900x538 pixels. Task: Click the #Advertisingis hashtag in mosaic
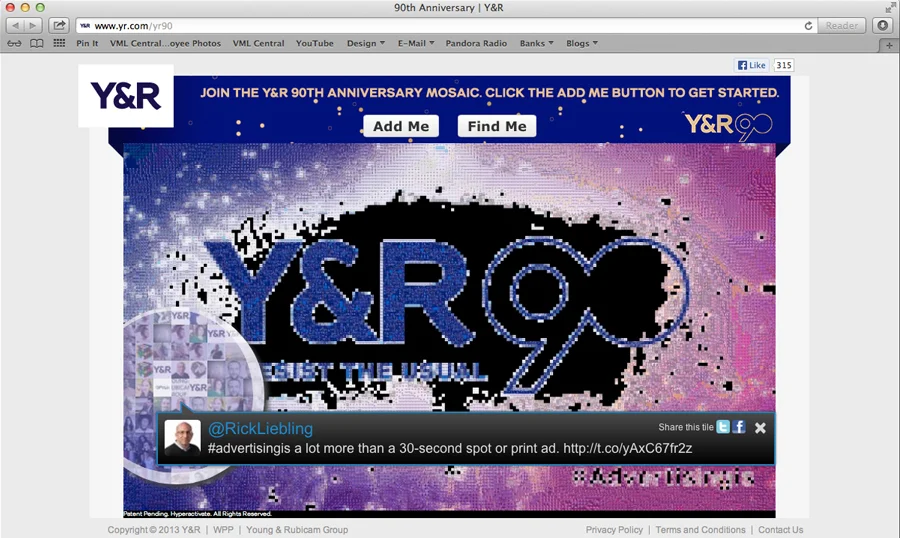(x=664, y=478)
